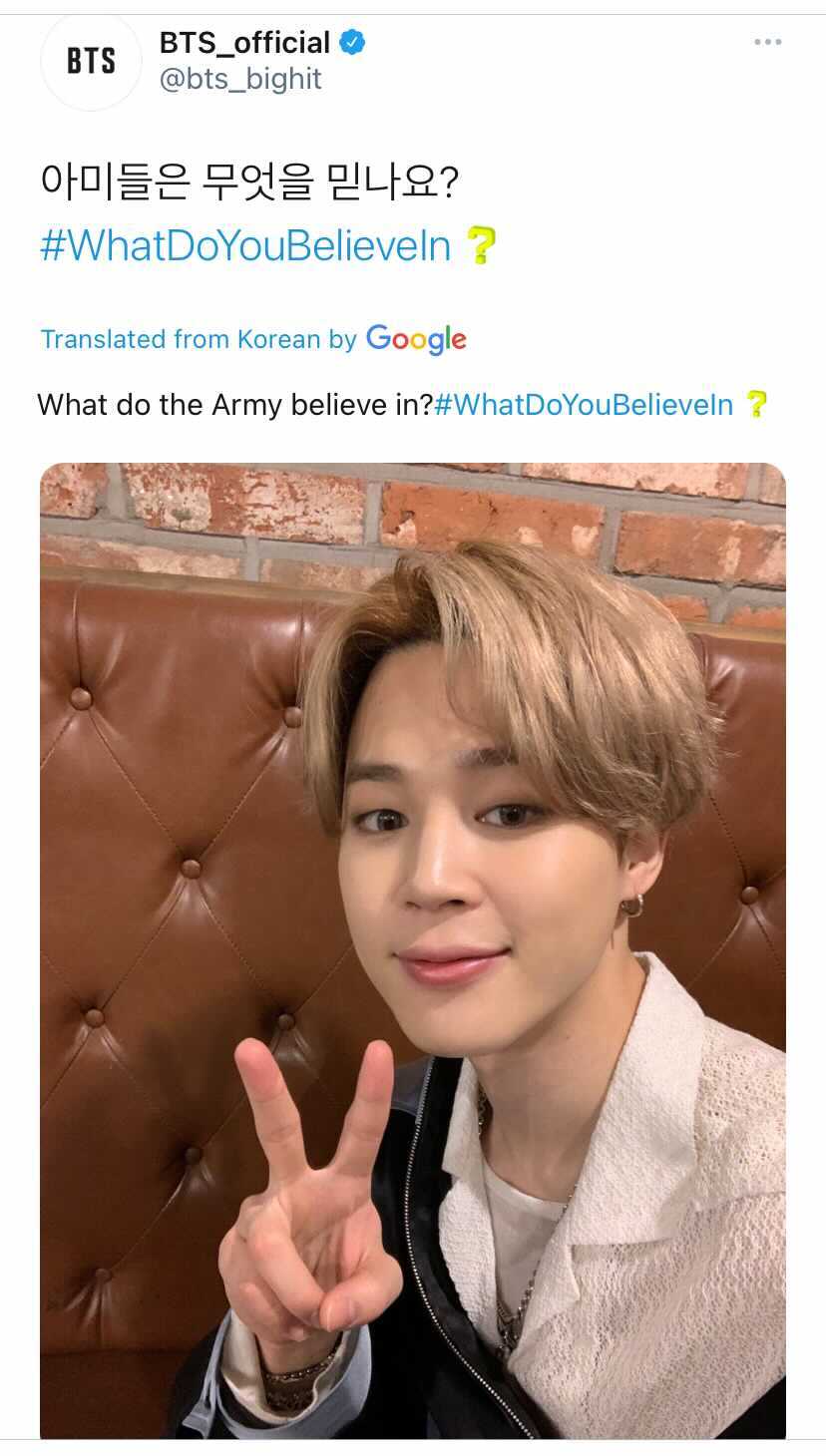Screen dimensions: 826x1456
Task: Open the BTS profile avatar
Action: (91, 62)
